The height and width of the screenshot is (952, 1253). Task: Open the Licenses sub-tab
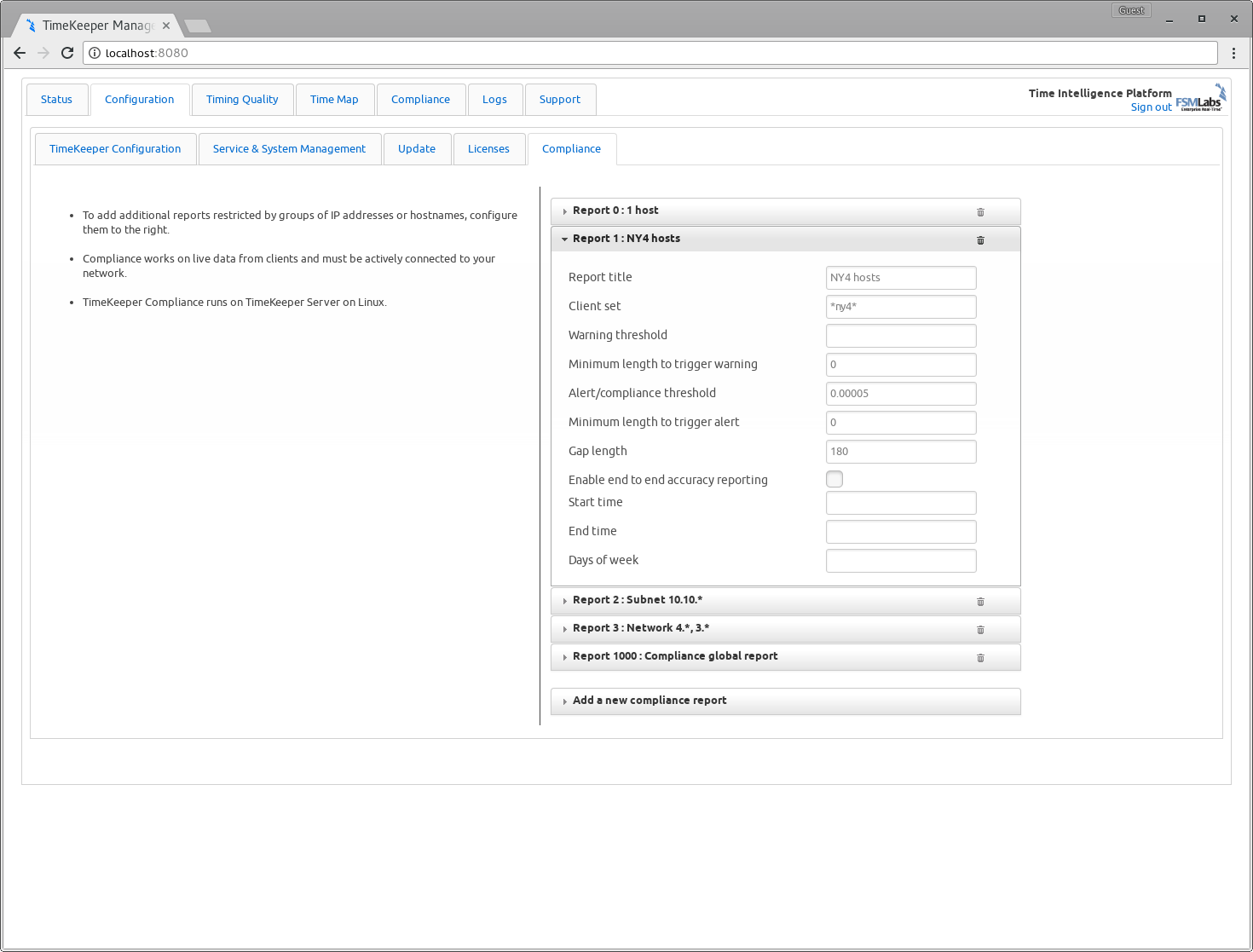click(488, 149)
